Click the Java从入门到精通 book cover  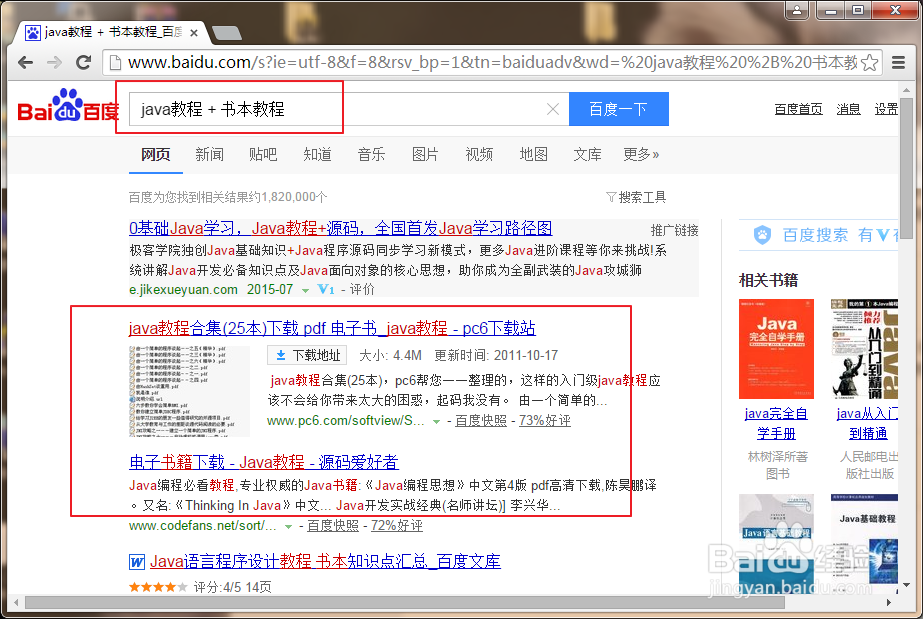[864, 348]
